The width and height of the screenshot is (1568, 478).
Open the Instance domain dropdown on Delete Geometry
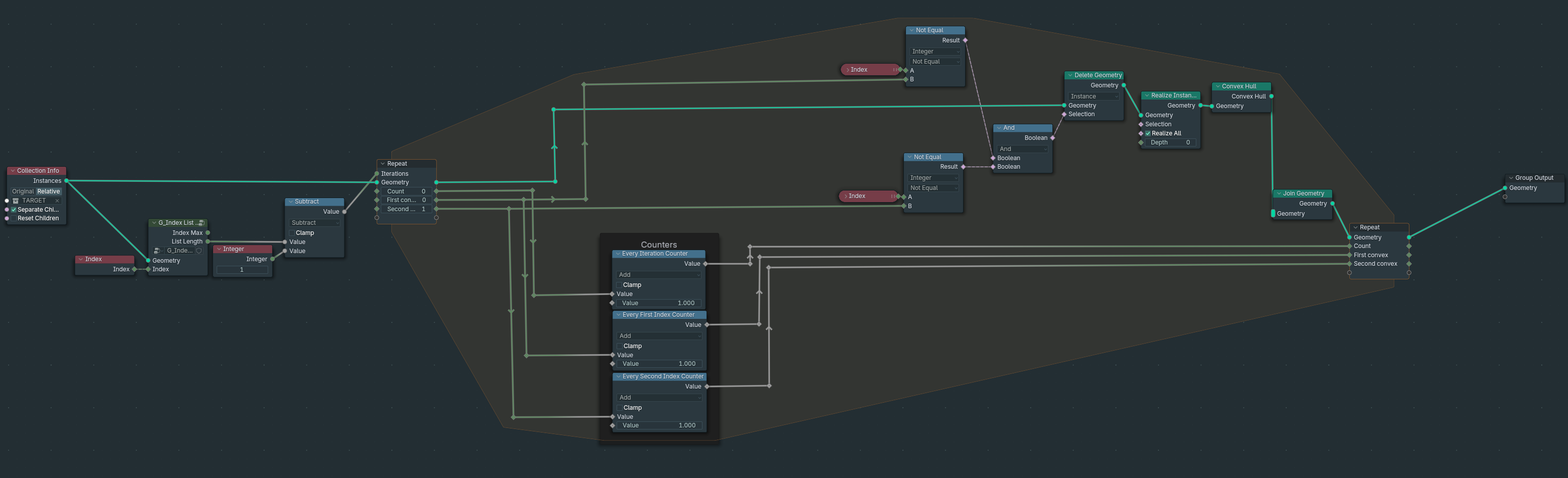click(x=1094, y=96)
